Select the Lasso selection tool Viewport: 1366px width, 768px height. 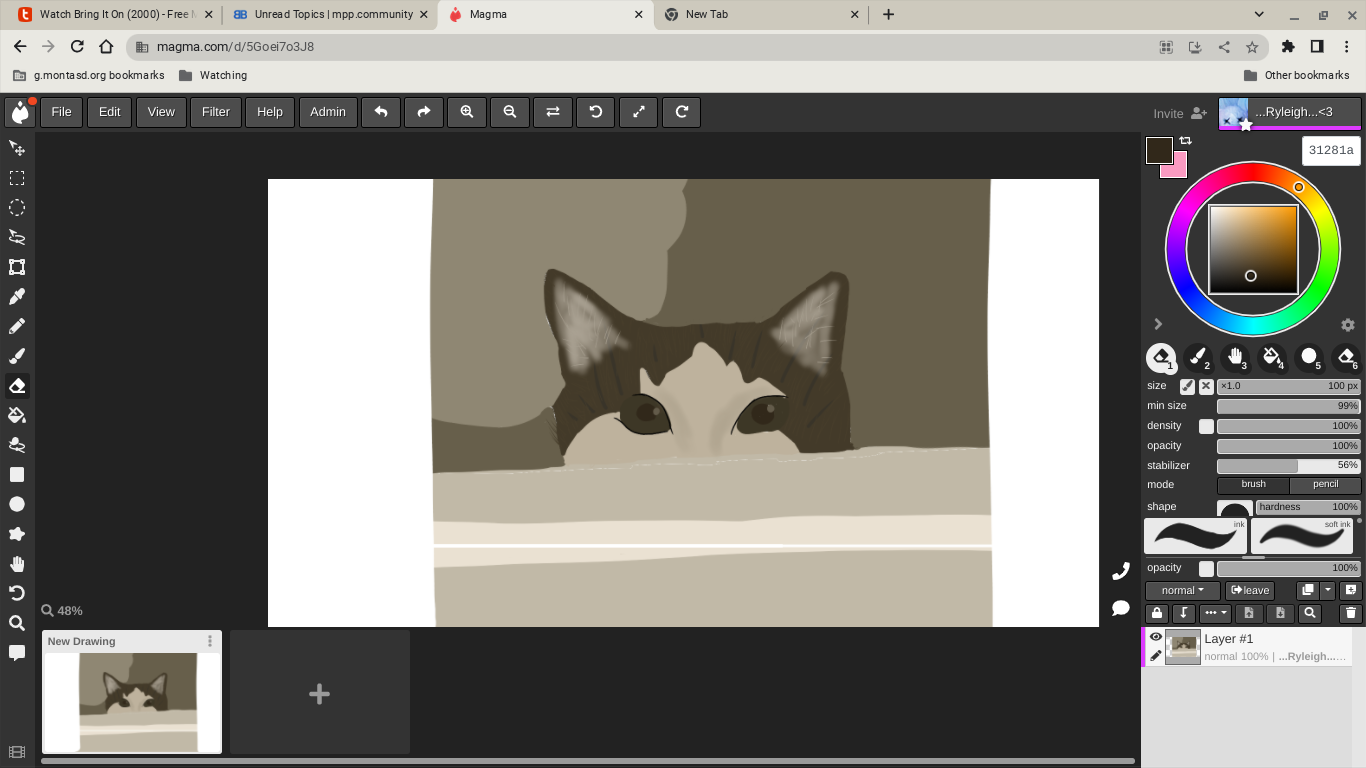[17, 237]
